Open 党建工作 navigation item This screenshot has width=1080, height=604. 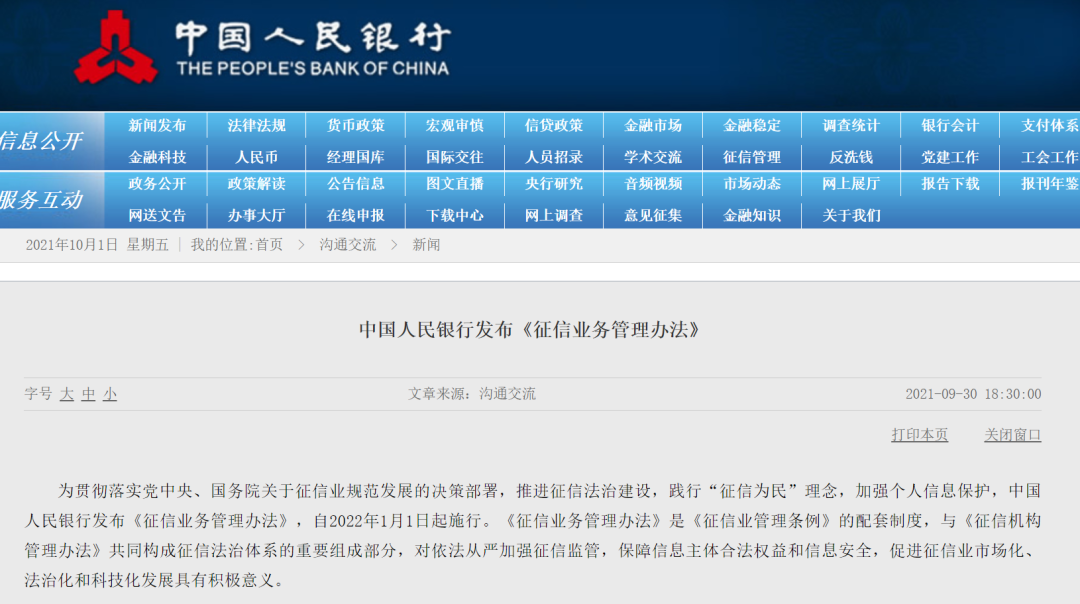pyautogui.click(x=951, y=157)
